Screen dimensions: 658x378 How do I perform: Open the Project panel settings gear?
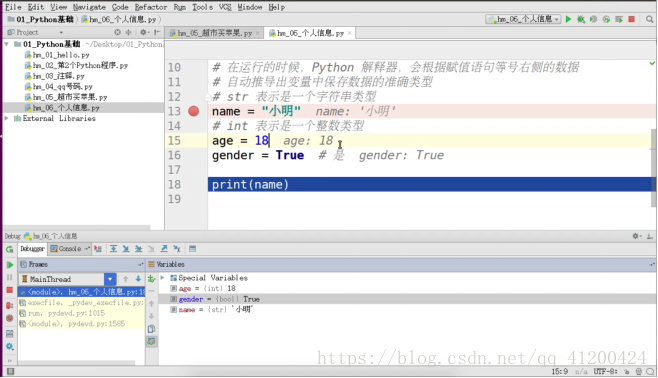pos(144,32)
